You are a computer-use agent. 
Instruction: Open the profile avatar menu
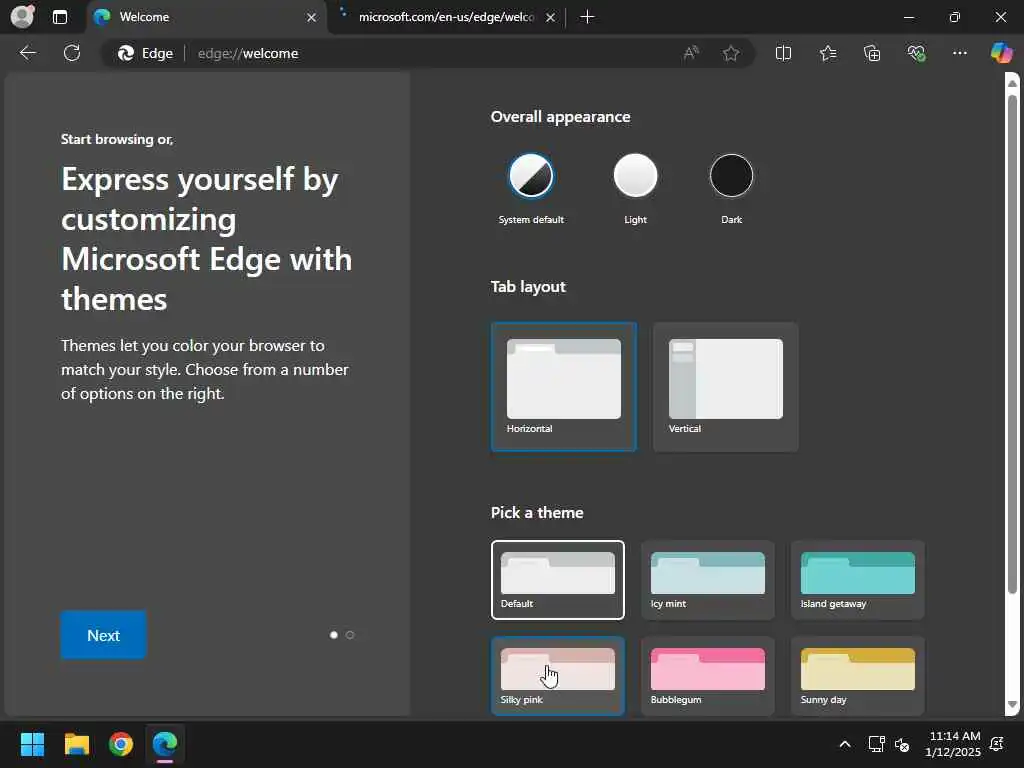click(22, 16)
